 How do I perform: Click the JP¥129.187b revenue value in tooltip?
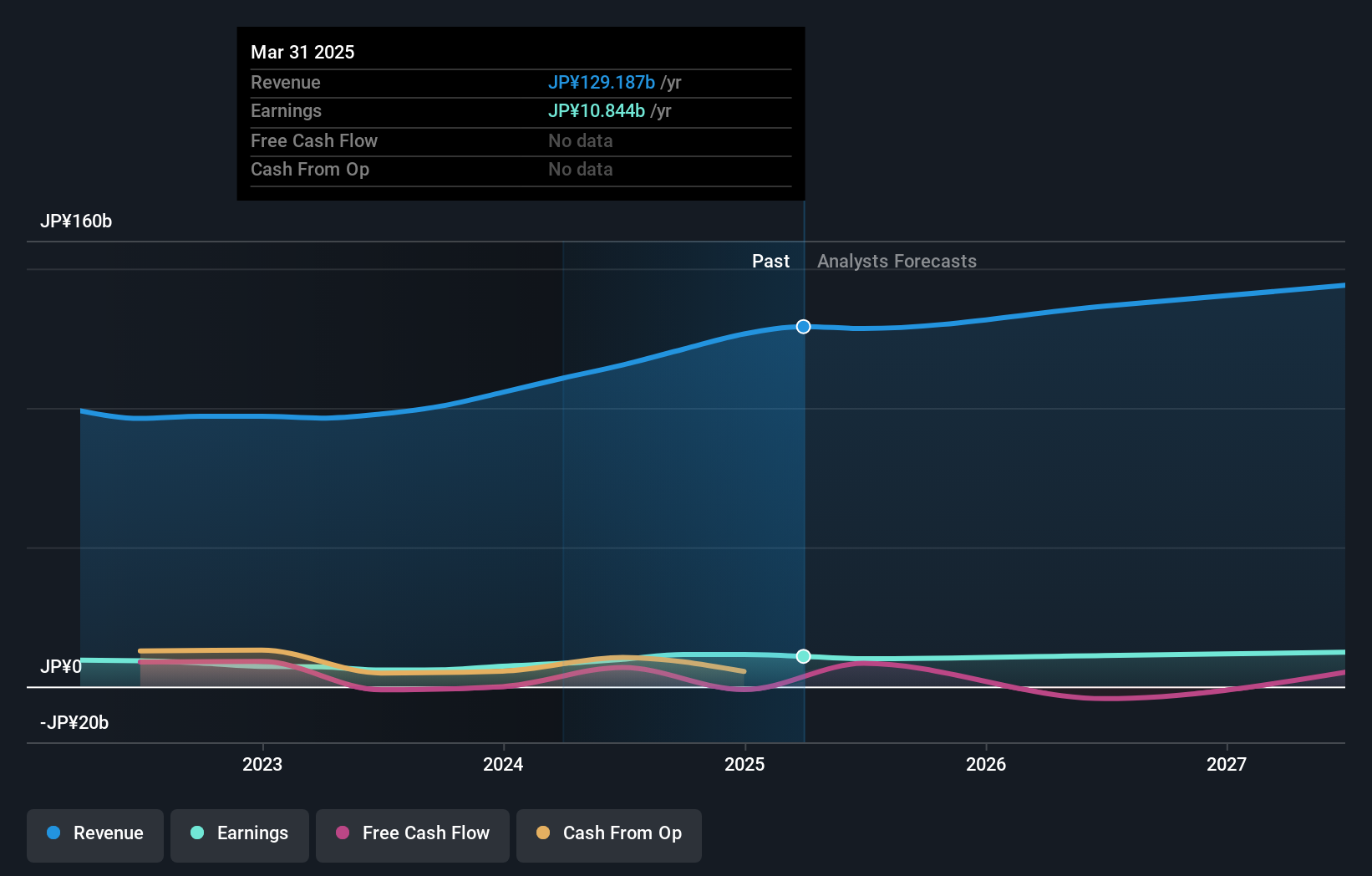pos(602,83)
